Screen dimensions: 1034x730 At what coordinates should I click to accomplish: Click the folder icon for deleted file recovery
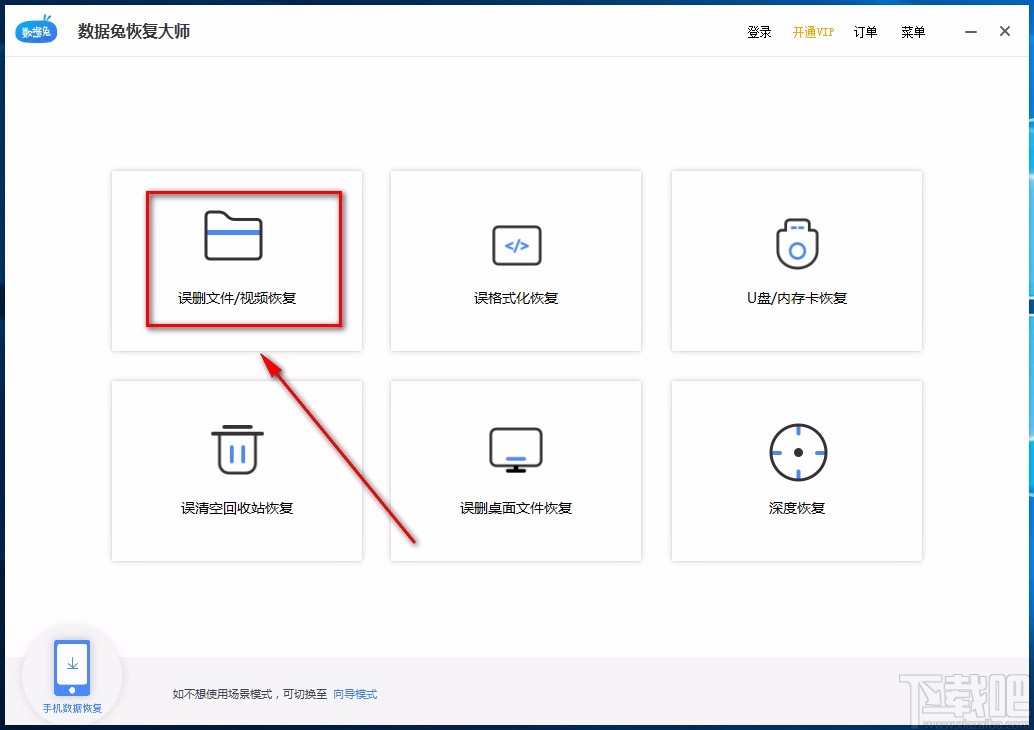point(233,235)
